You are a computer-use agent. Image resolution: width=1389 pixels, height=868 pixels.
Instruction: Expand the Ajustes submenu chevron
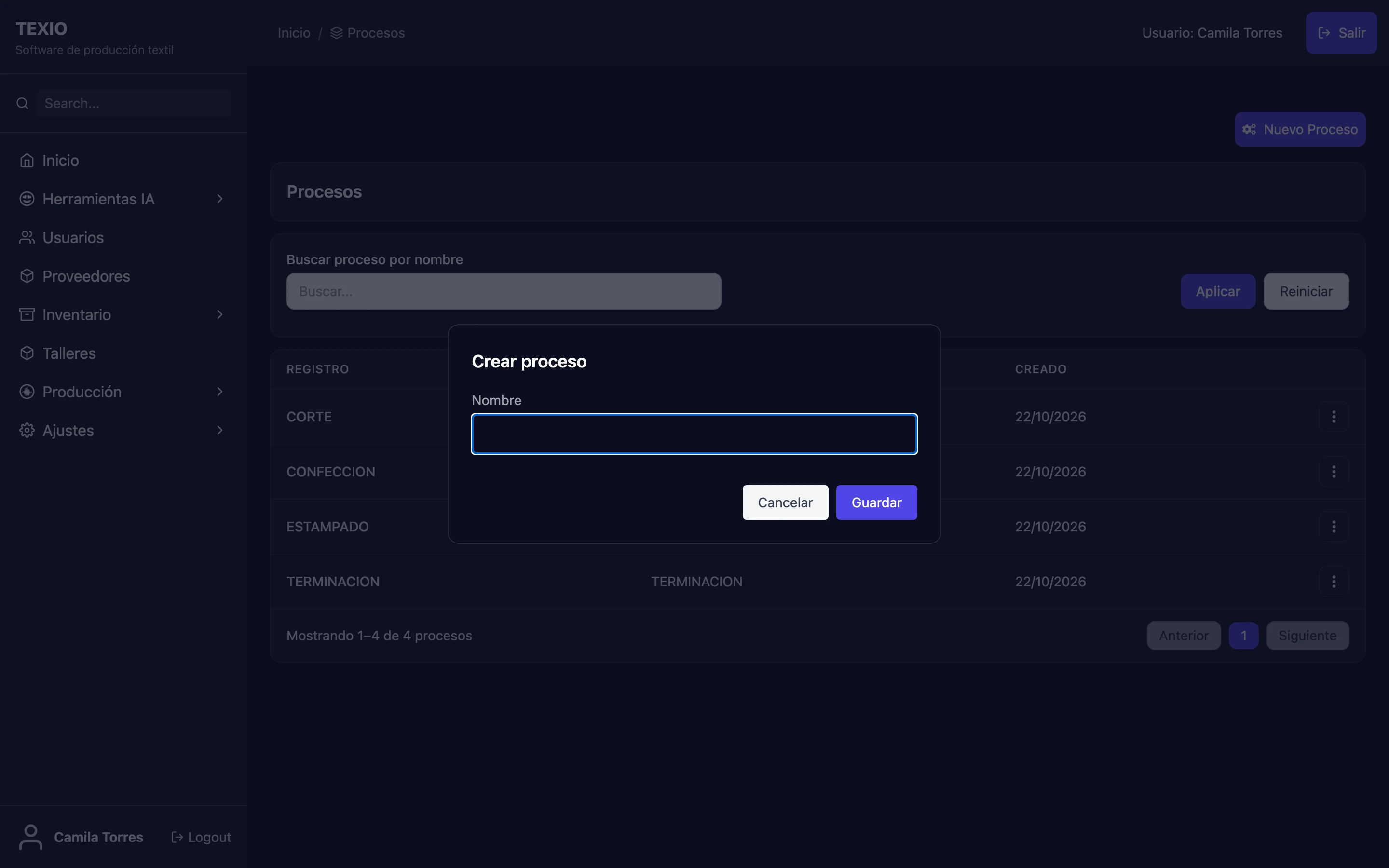[219, 430]
